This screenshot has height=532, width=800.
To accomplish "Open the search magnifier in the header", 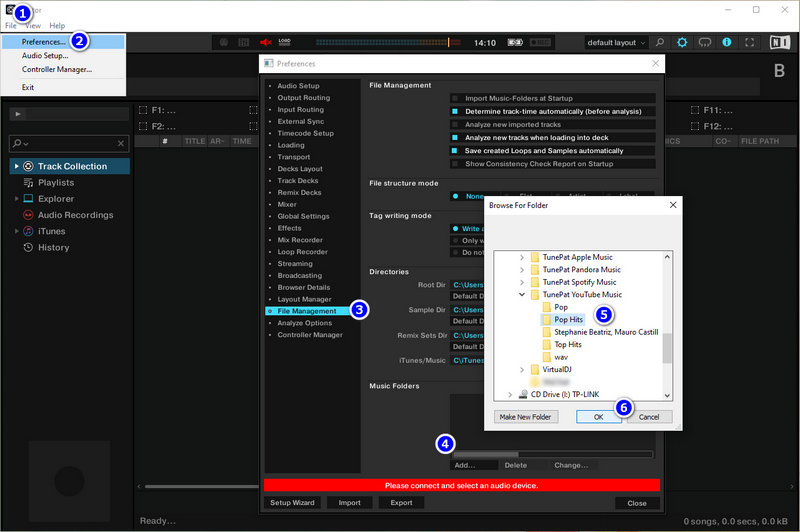I will click(x=660, y=42).
